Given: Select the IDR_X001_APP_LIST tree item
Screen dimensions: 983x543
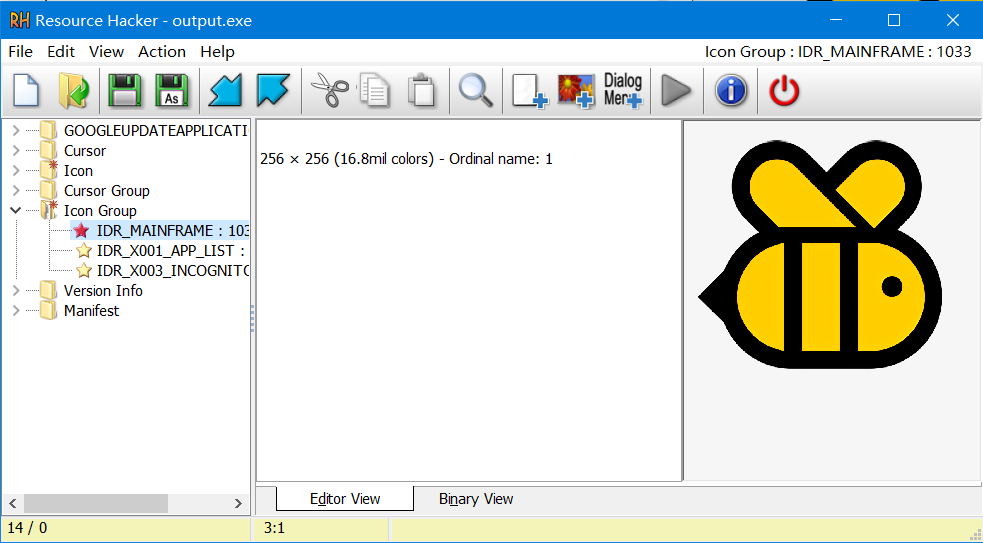Looking at the screenshot, I should point(170,251).
